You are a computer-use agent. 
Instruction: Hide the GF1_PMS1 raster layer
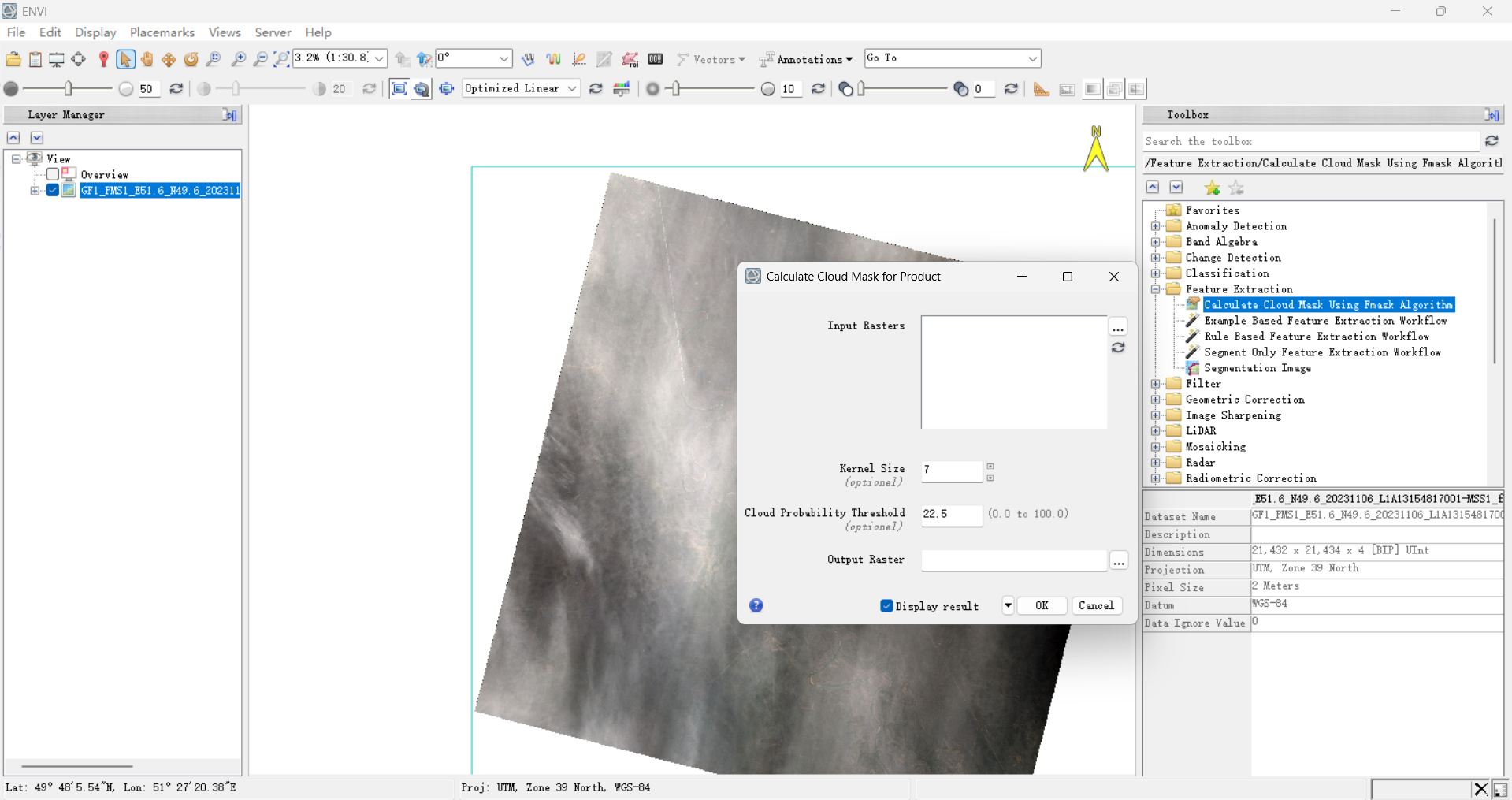click(53, 191)
